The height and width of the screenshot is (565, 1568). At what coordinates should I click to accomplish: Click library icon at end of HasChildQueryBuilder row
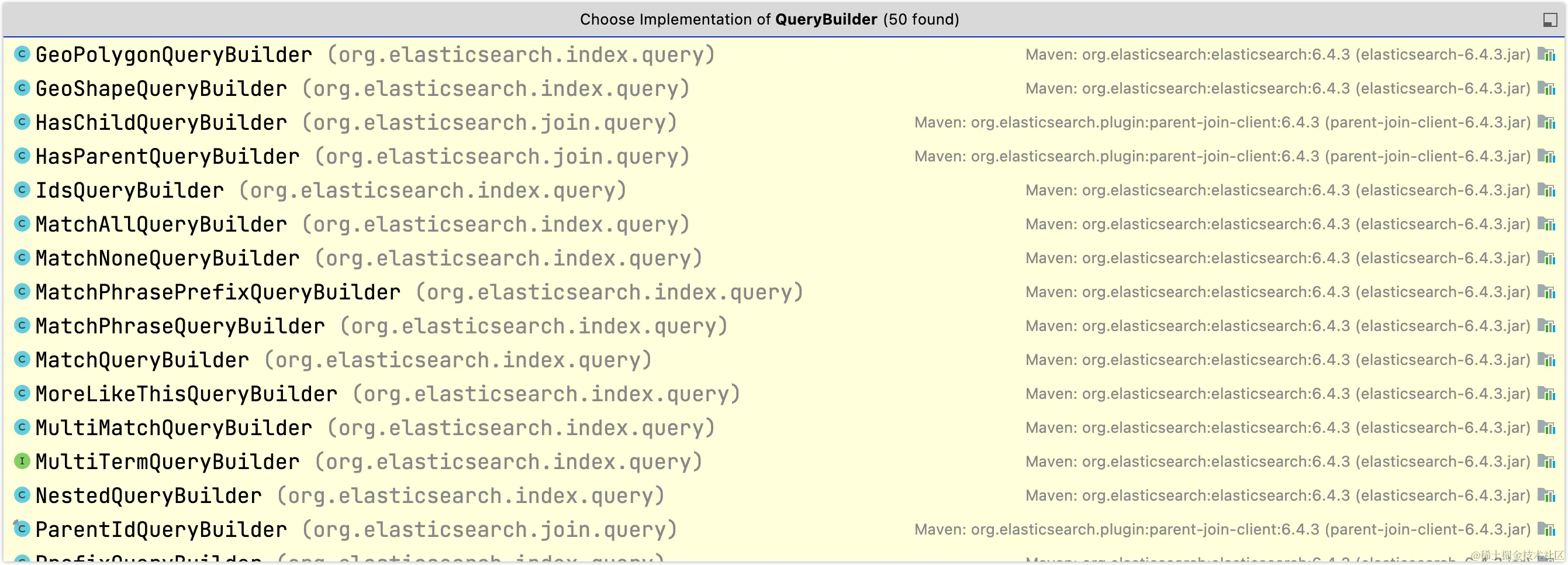[x=1546, y=122]
